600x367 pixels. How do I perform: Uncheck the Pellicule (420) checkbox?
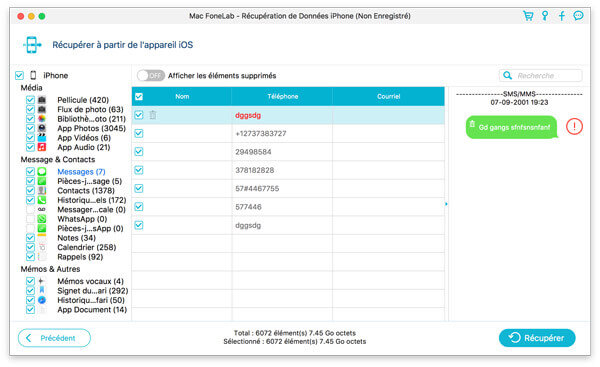(x=30, y=100)
